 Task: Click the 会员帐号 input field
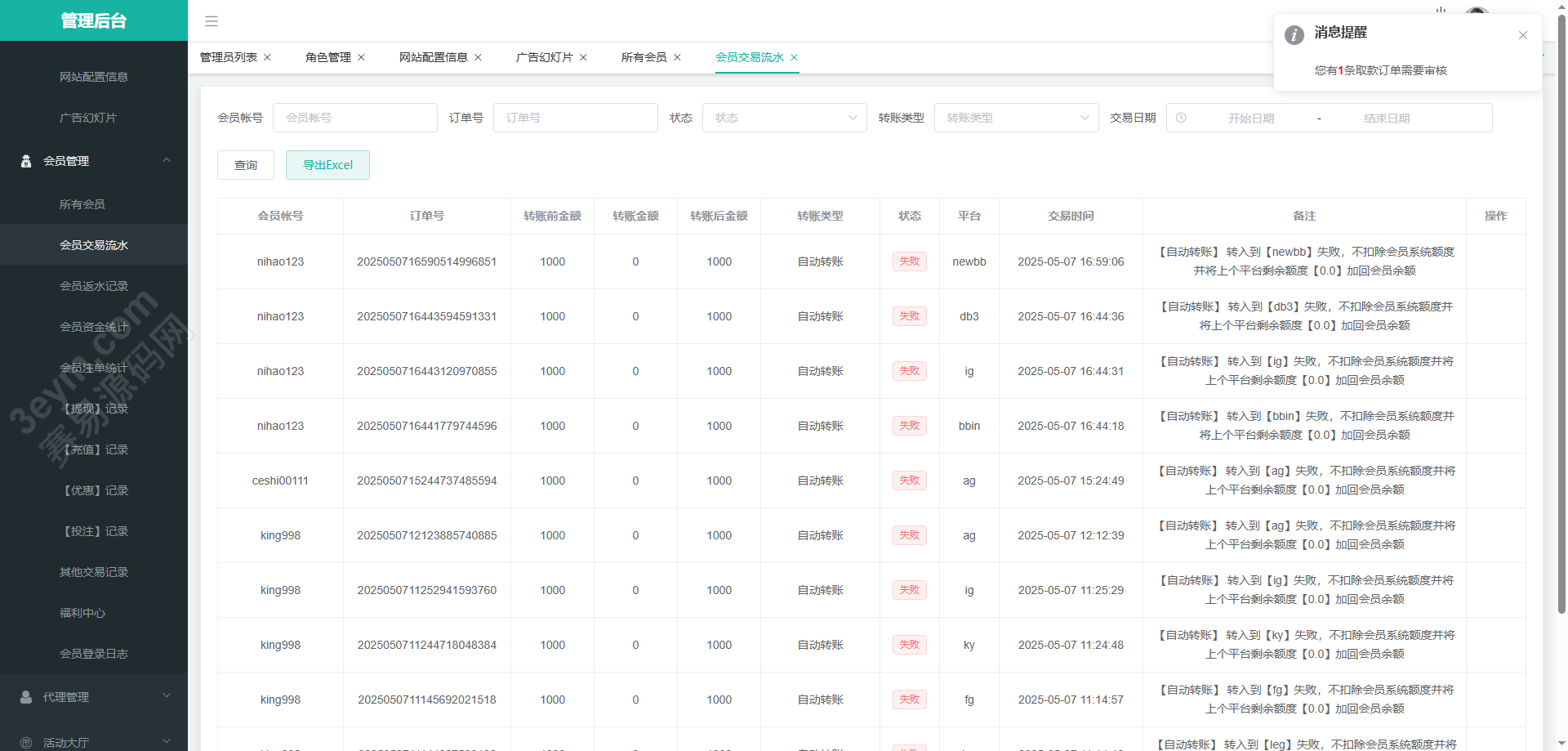(354, 118)
